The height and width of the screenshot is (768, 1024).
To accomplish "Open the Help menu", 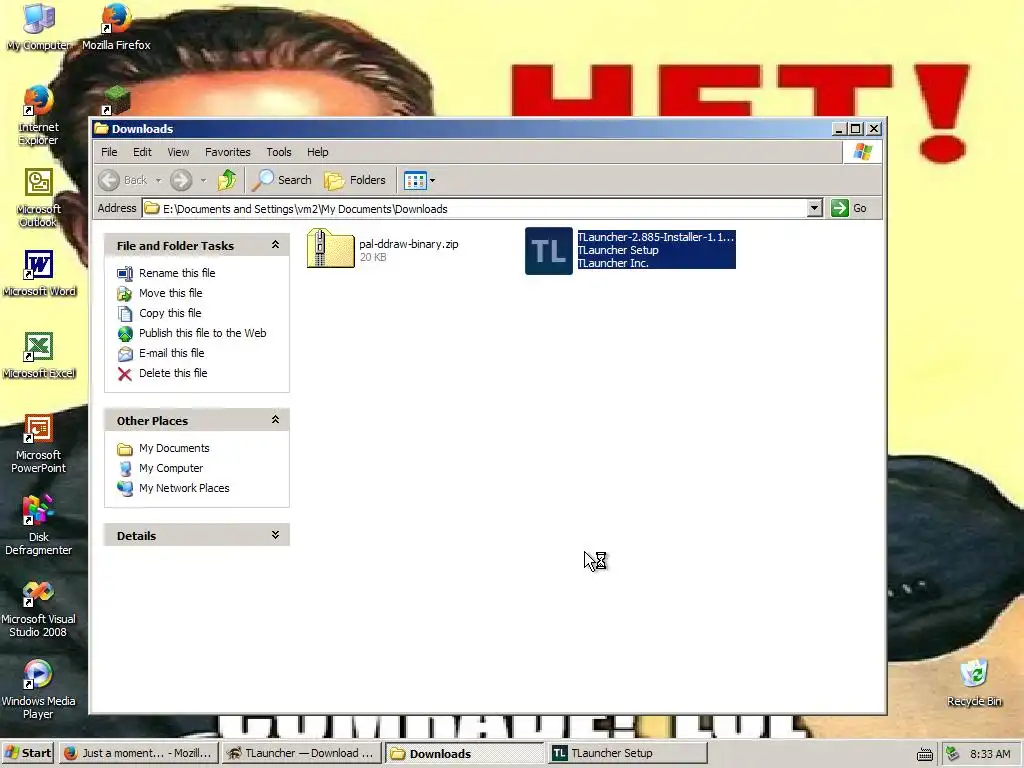I will click(317, 152).
